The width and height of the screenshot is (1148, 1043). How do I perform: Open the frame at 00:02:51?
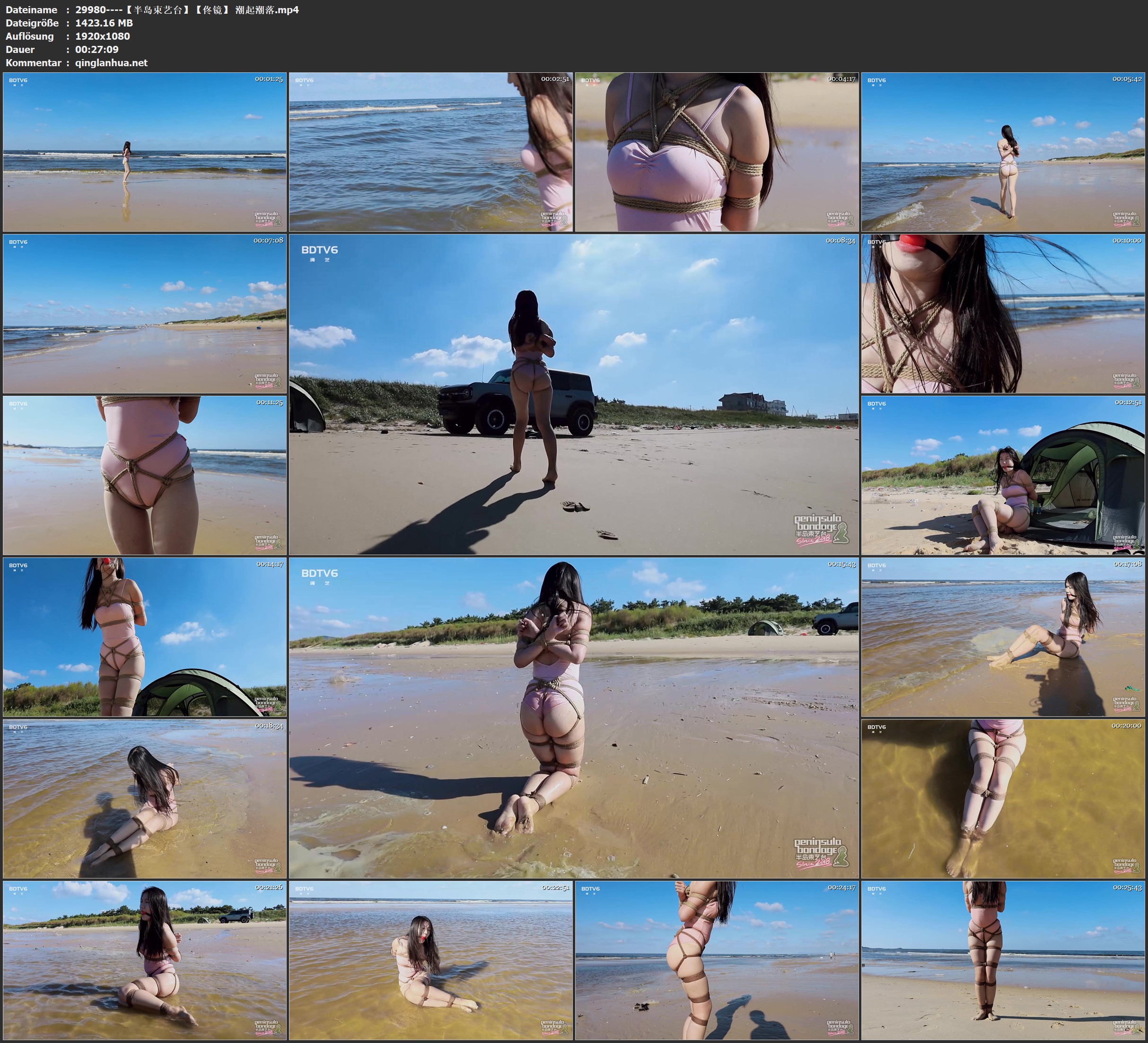430,151
